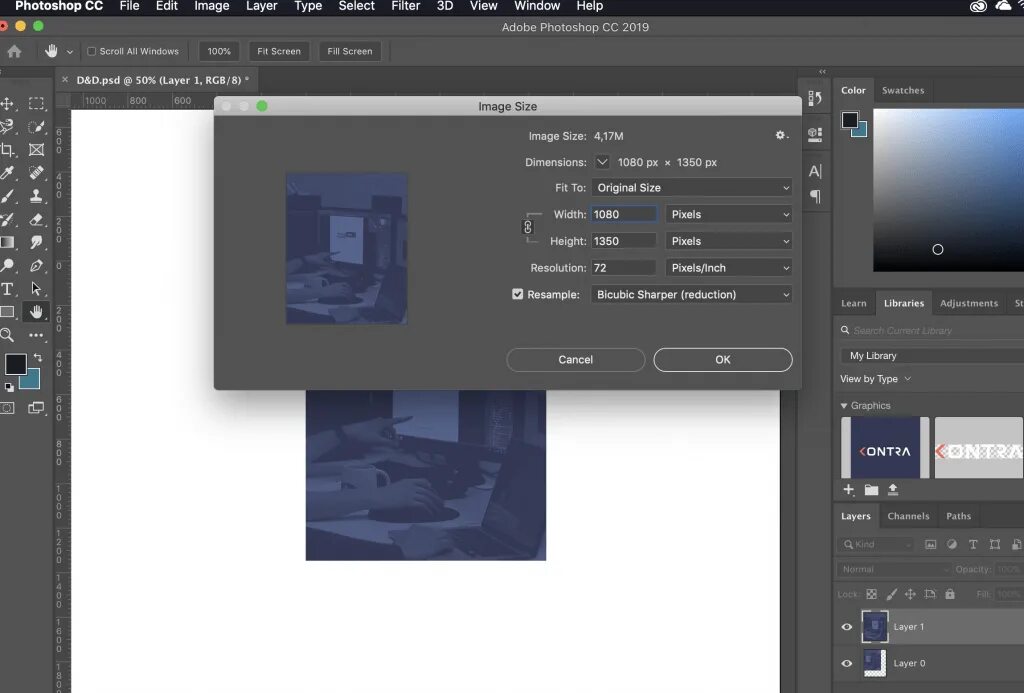This screenshot has width=1024, height=693.
Task: Select the Crop tool
Action: tap(7, 150)
